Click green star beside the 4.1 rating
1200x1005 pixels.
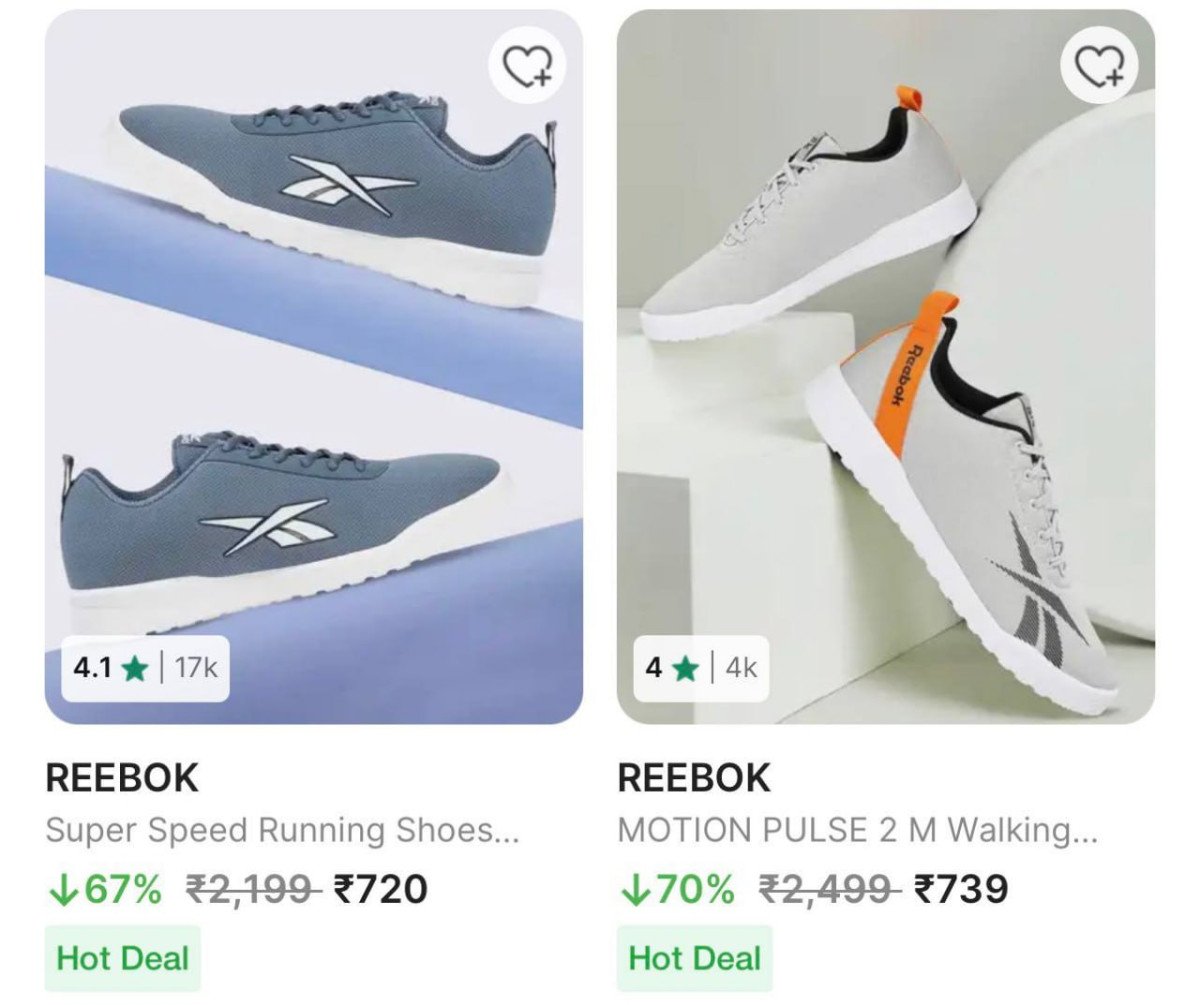(134, 668)
